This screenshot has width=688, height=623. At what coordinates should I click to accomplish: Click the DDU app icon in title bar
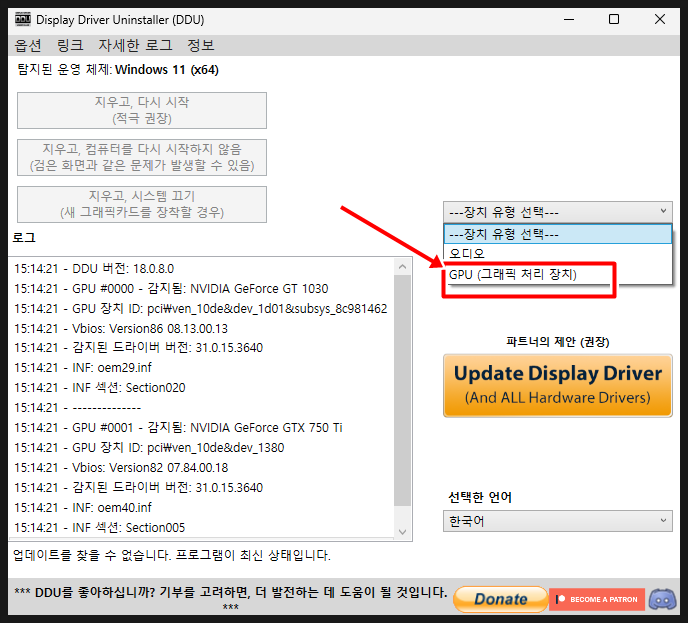point(23,19)
